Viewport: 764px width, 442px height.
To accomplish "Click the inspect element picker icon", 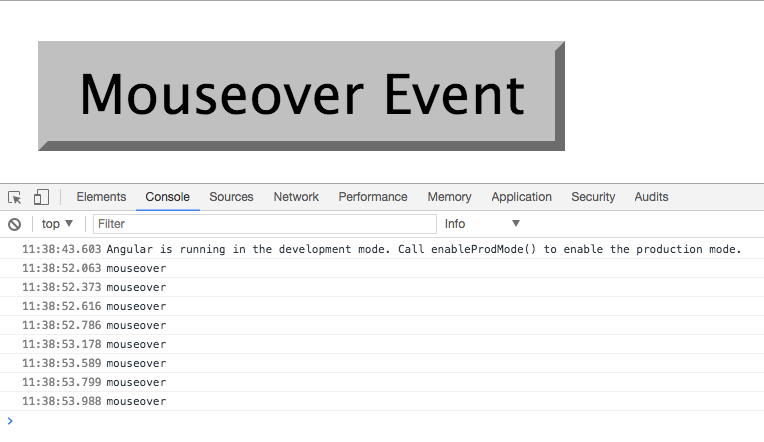I will [x=15, y=197].
